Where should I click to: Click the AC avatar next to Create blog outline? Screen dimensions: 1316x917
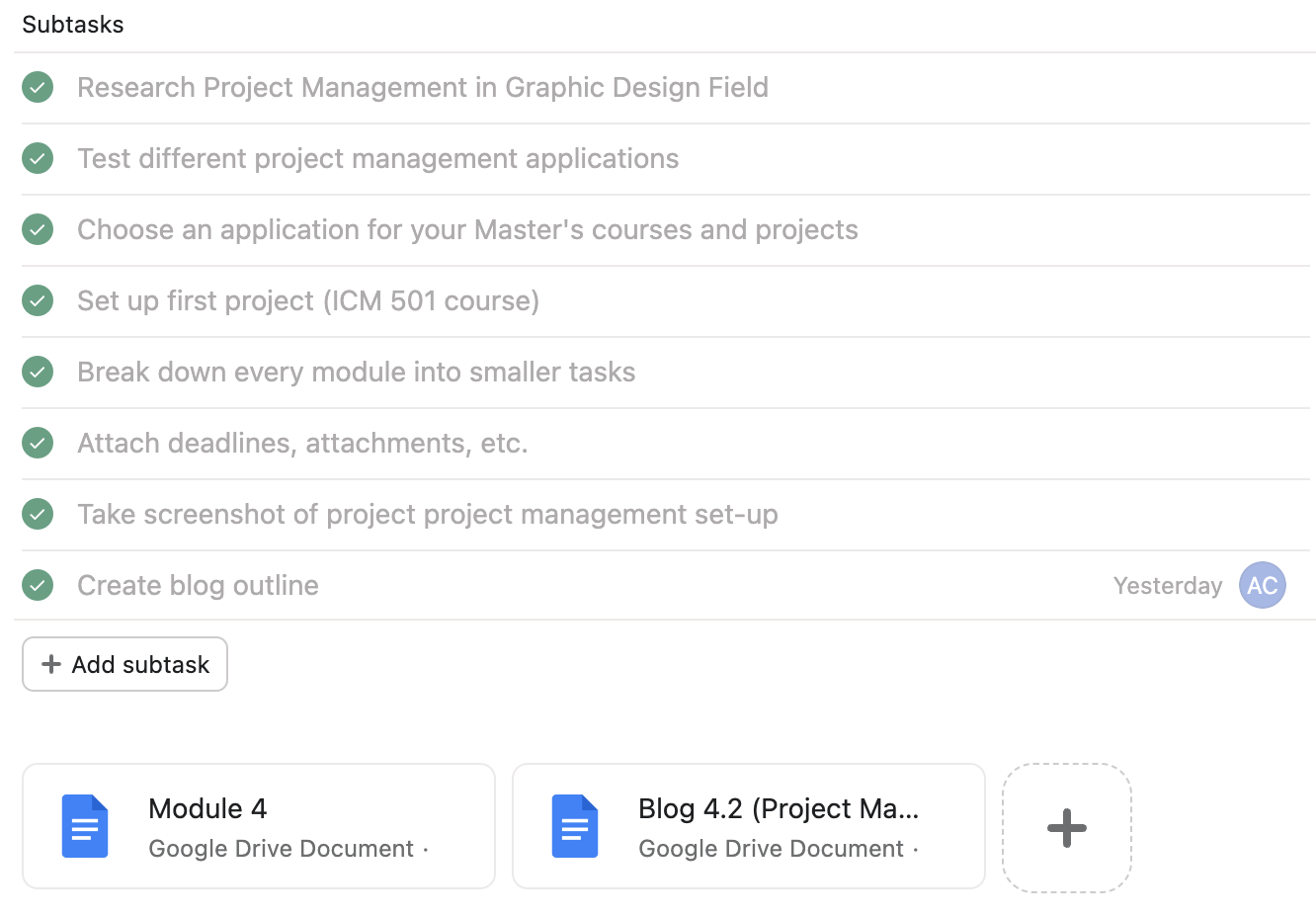pyautogui.click(x=1262, y=585)
